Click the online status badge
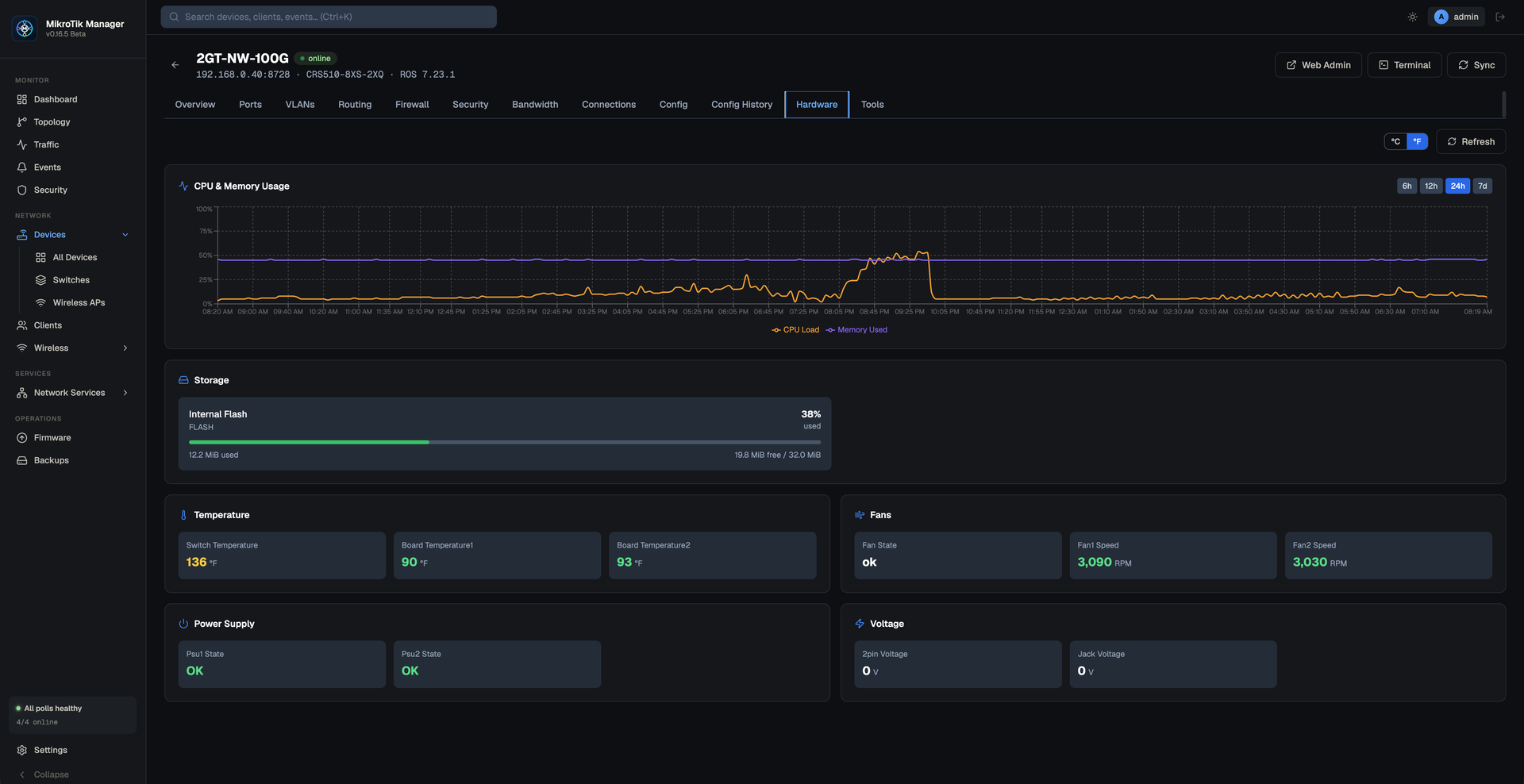This screenshot has width=1524, height=784. [x=316, y=59]
